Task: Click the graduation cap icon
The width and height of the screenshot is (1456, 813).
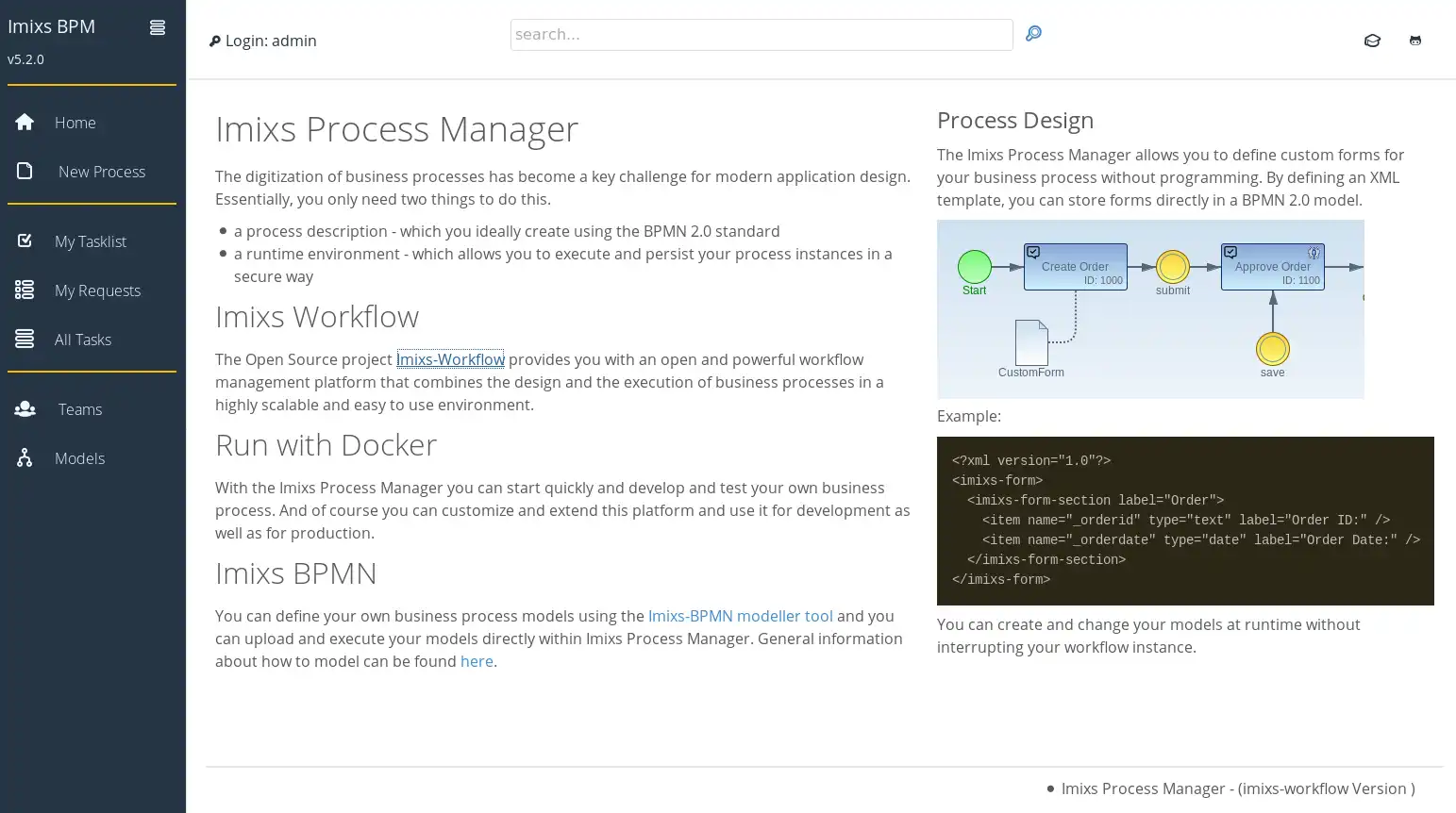Action: point(1372,41)
